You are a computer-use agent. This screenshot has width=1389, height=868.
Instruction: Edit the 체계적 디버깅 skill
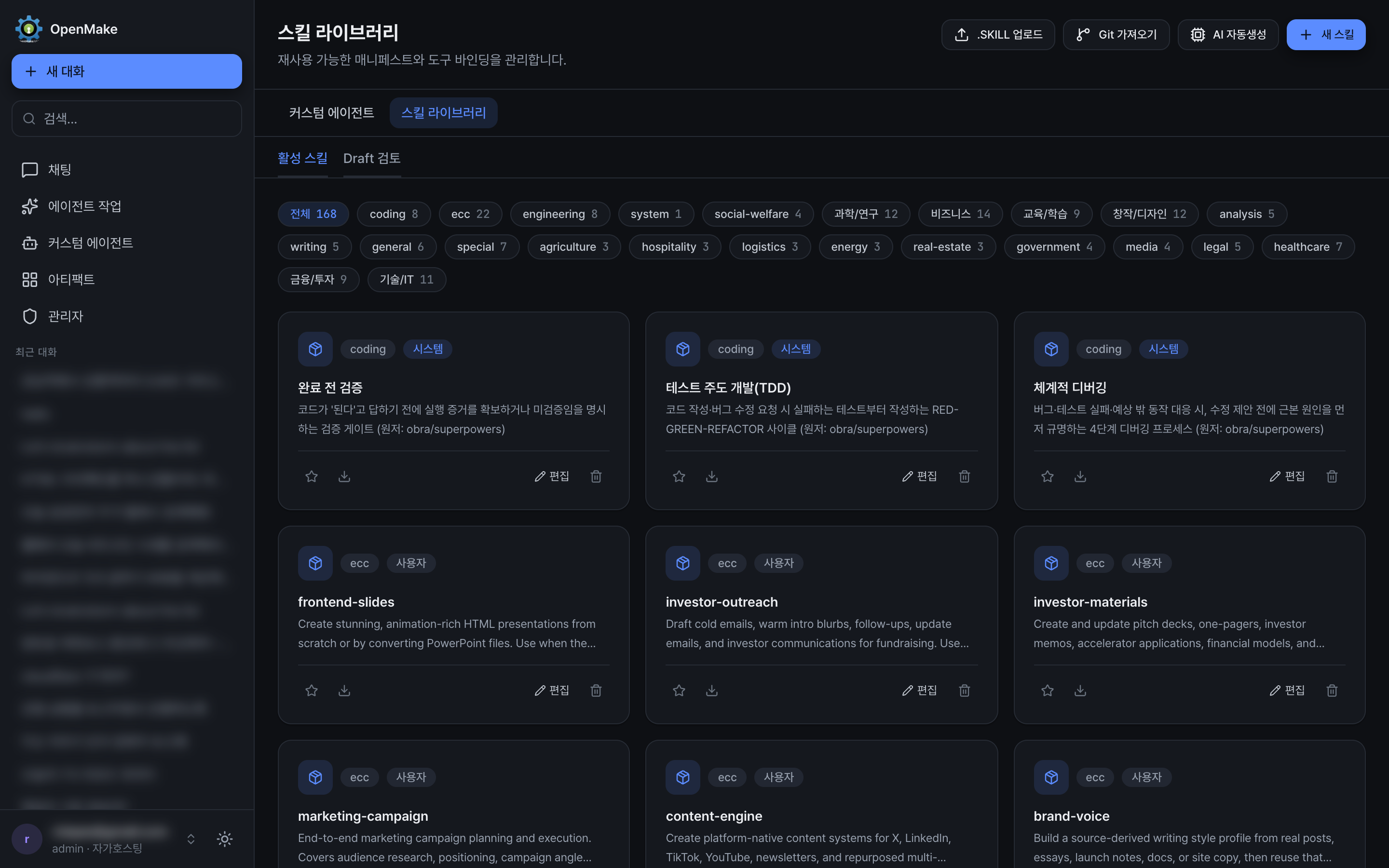pyautogui.click(x=1287, y=476)
